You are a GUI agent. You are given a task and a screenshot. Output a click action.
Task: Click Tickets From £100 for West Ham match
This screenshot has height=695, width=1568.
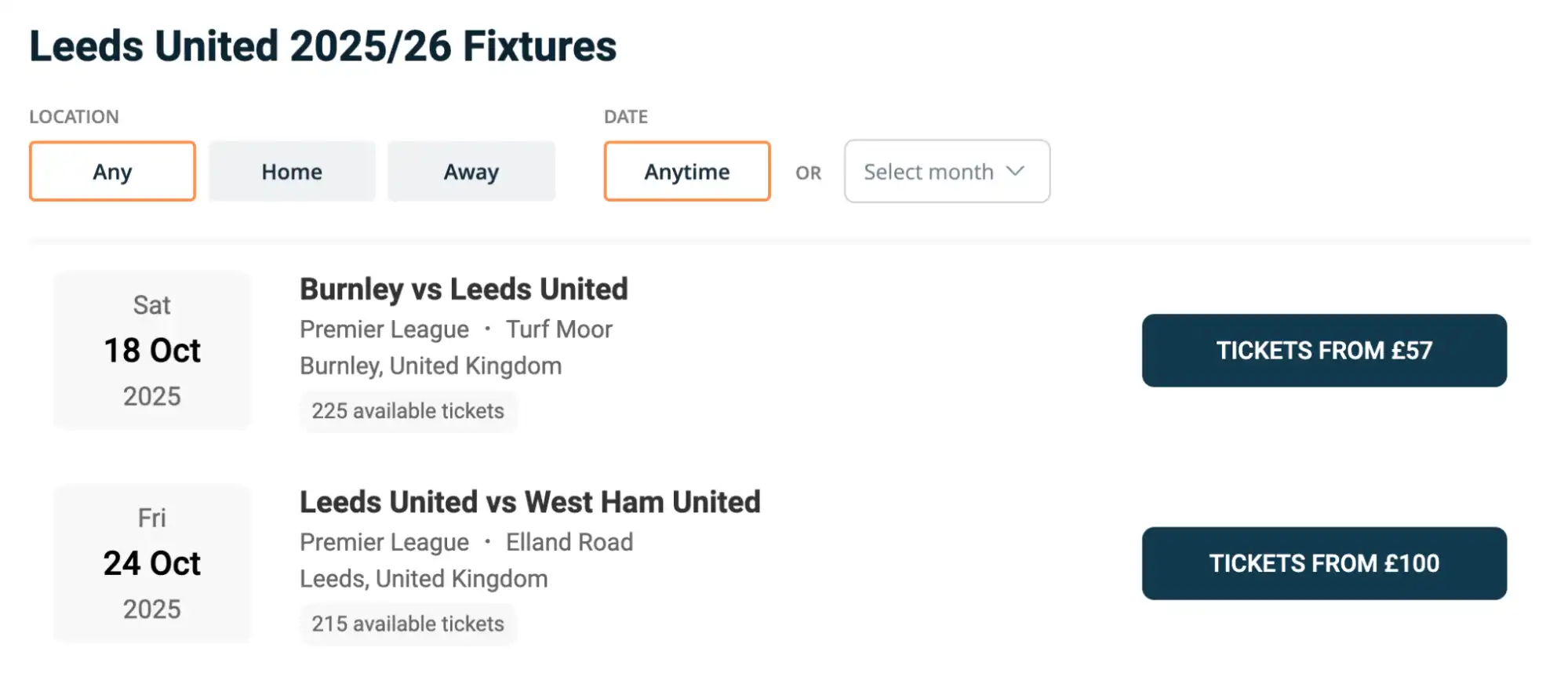coord(1324,563)
